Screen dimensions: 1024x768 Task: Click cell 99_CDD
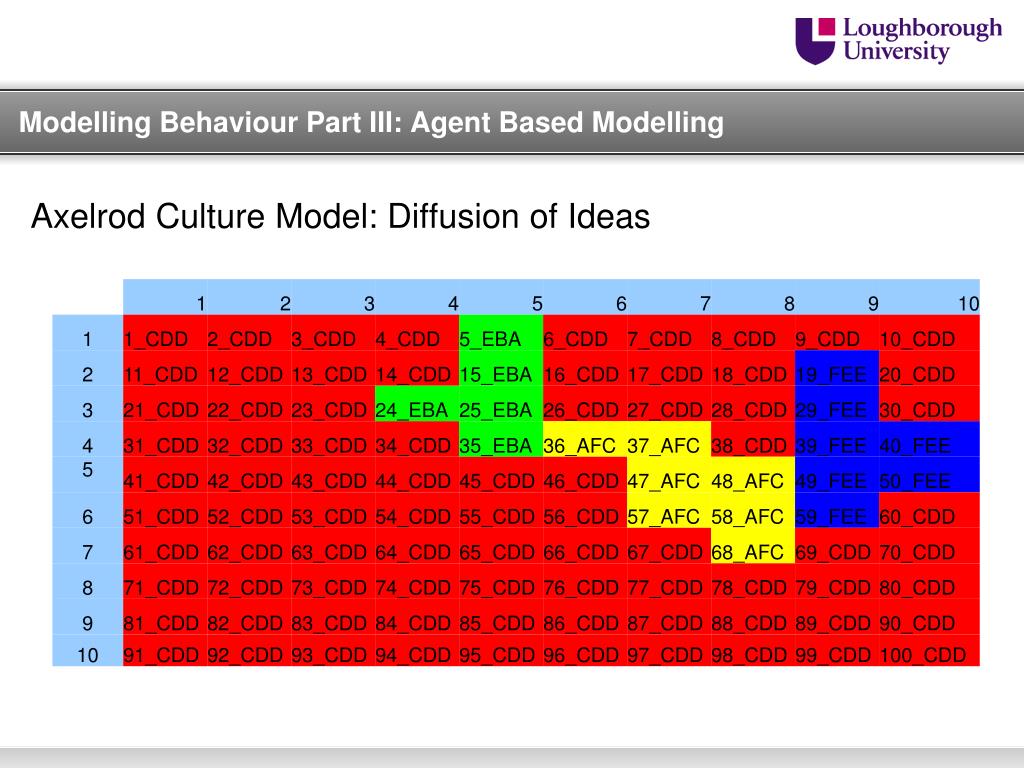coord(837,650)
